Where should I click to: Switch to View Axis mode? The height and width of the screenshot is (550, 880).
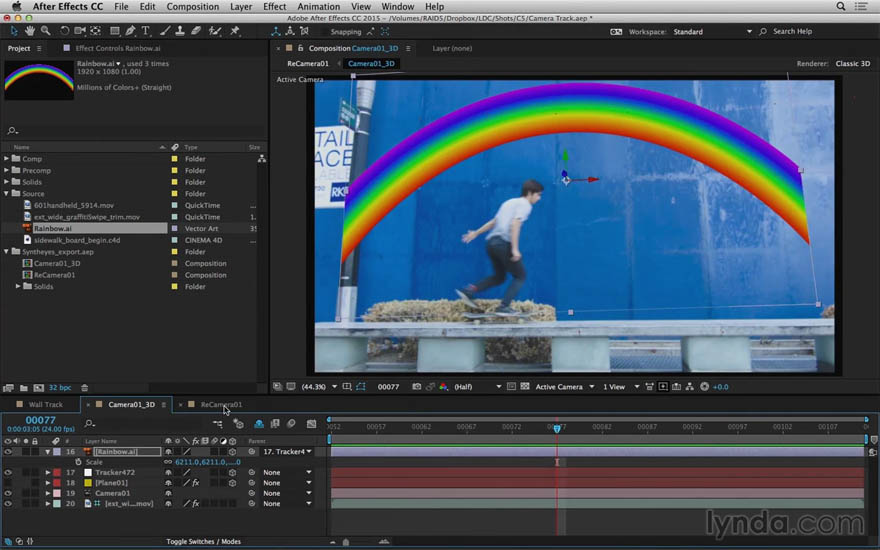[x=305, y=31]
